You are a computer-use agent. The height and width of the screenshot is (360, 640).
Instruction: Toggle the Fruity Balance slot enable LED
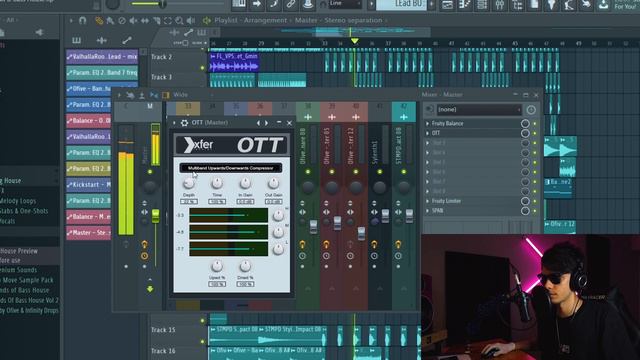tap(535, 124)
